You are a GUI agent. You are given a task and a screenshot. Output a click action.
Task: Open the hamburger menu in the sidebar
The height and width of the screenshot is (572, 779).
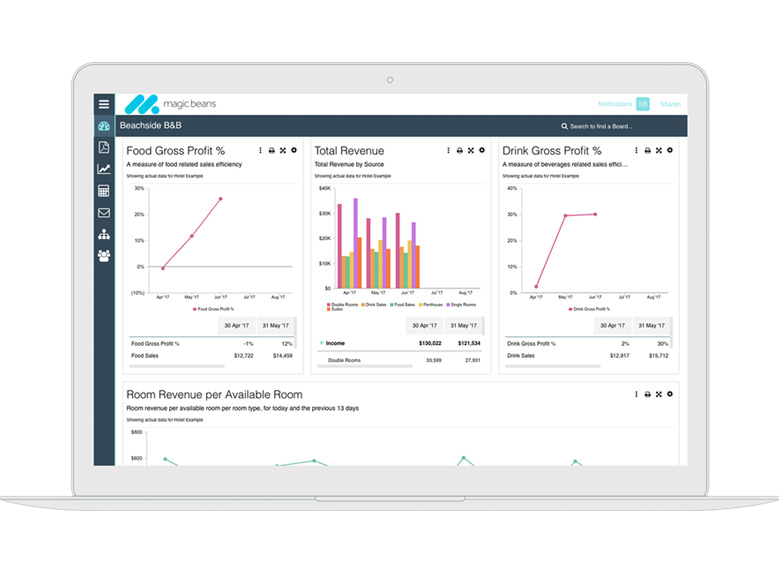pyautogui.click(x=104, y=104)
